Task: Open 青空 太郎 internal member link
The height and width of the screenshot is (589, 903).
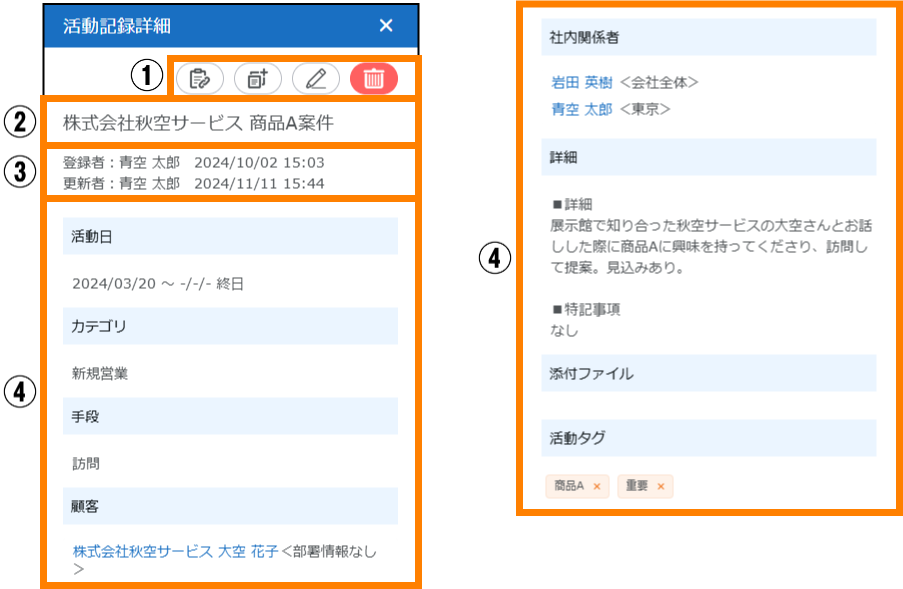Action: [582, 109]
